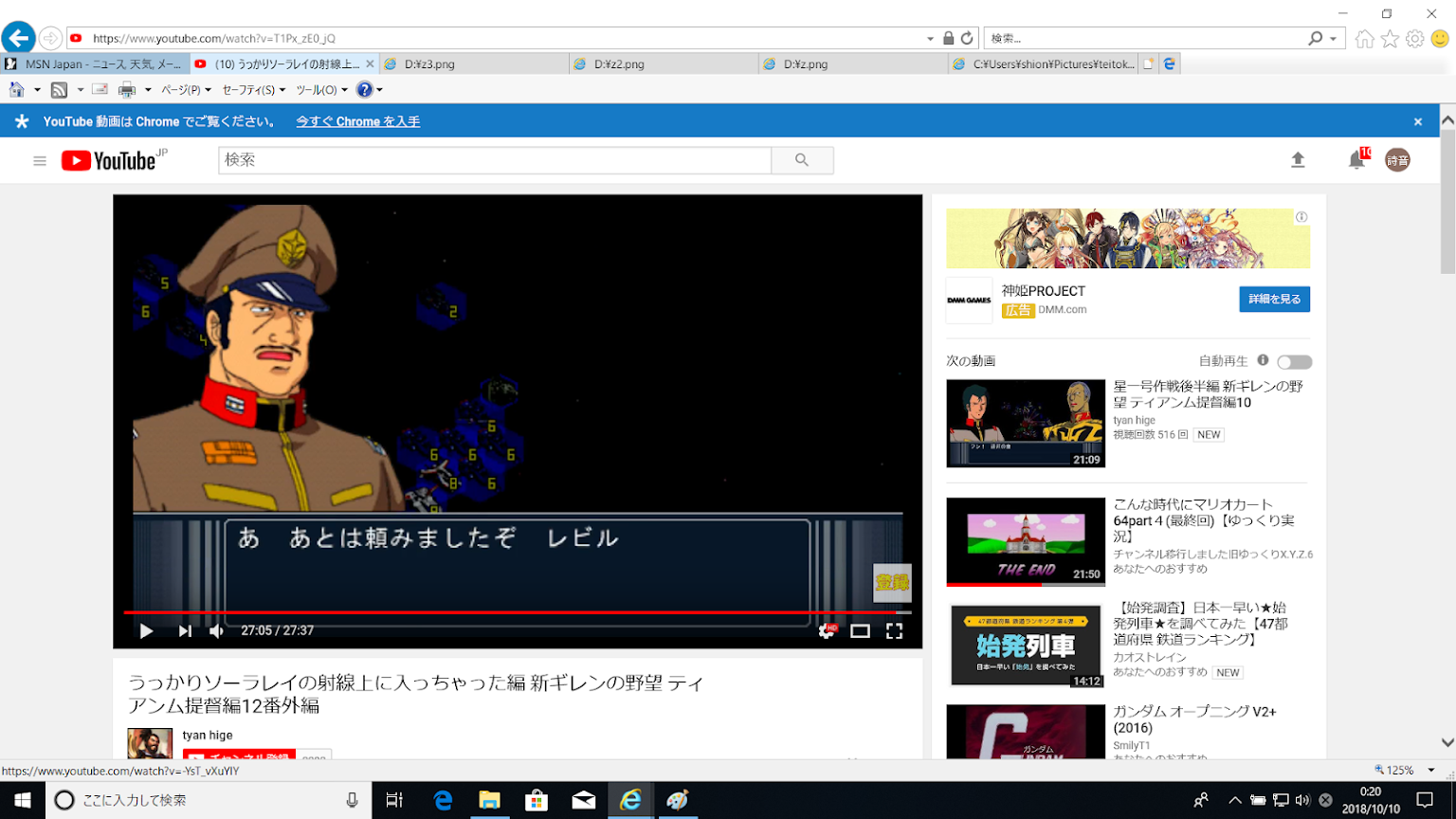This screenshot has height=819, width=1456.
Task: Click the ad info icon
Action: point(1301,217)
